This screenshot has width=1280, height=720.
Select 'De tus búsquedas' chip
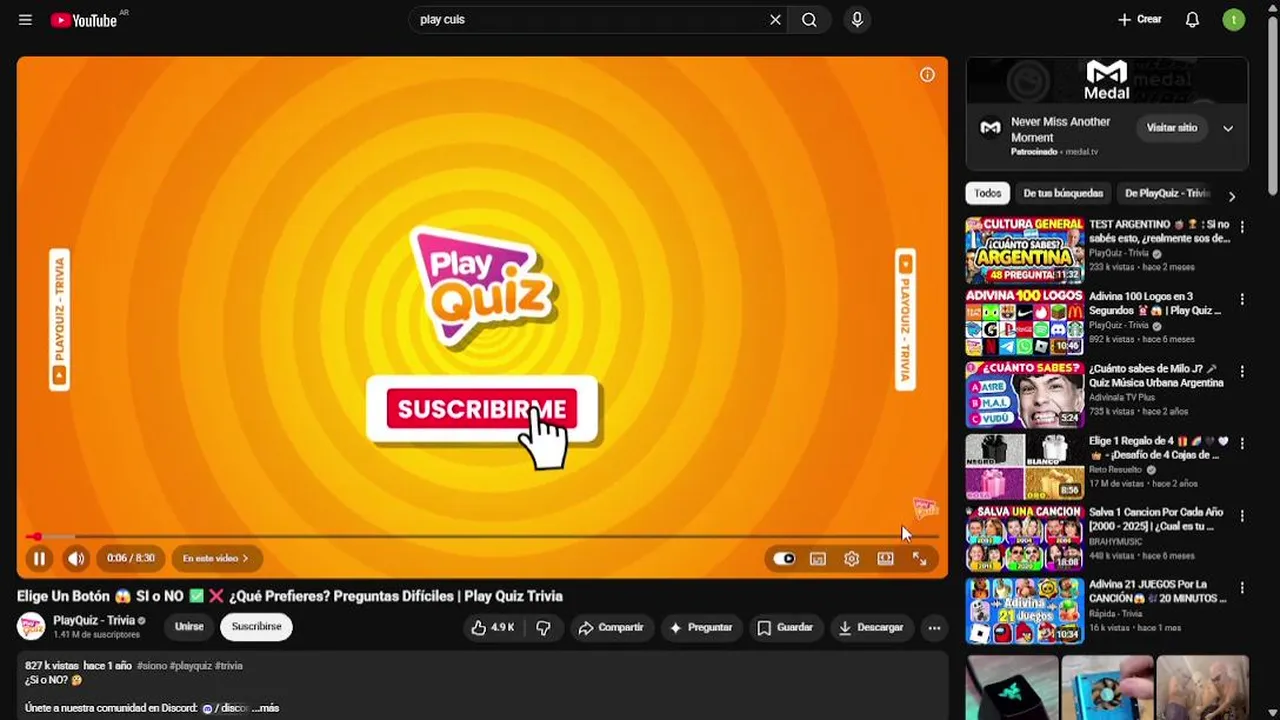pos(1063,194)
